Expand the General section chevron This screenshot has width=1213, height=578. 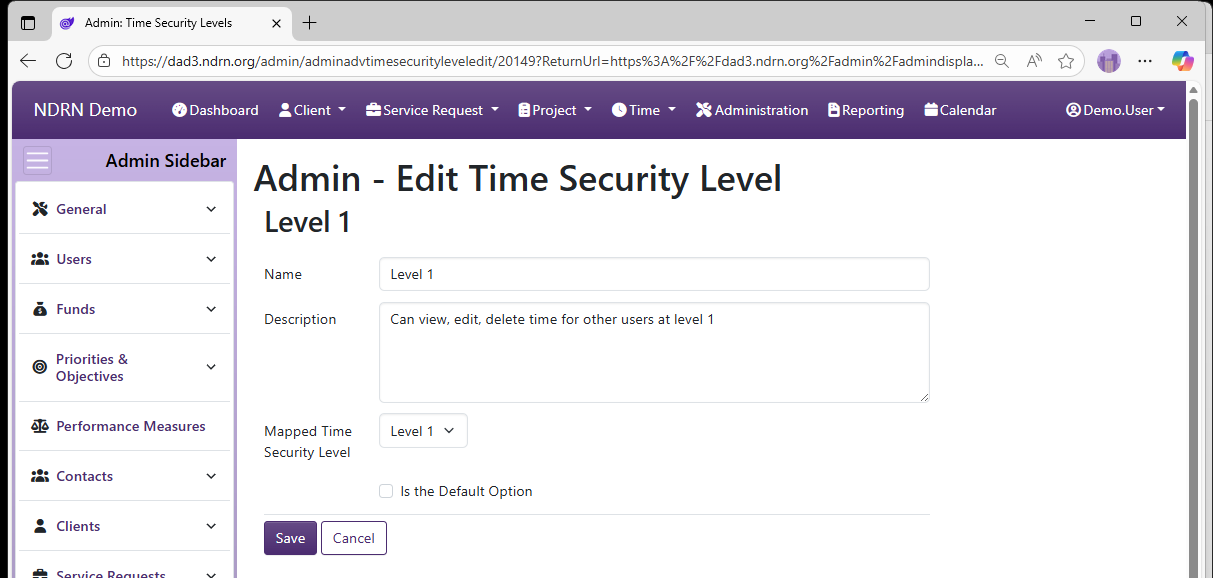click(211, 209)
